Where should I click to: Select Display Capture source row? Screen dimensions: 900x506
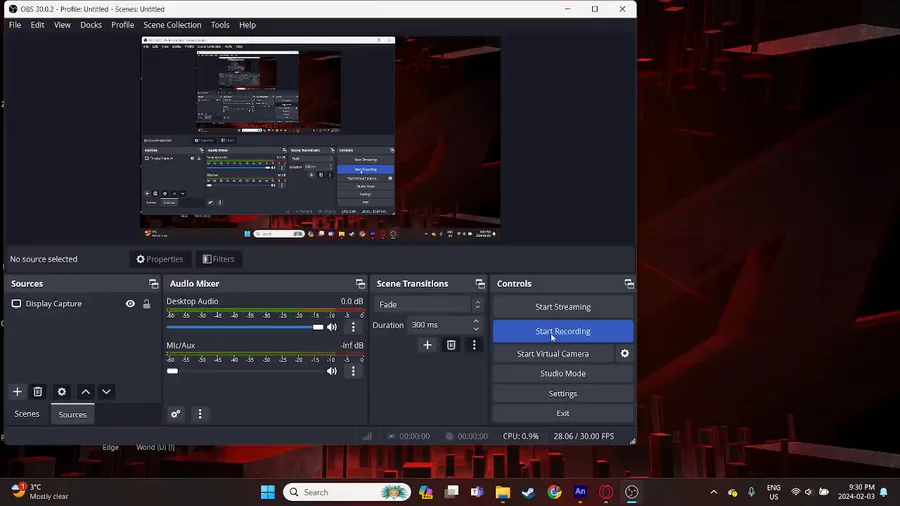82,303
